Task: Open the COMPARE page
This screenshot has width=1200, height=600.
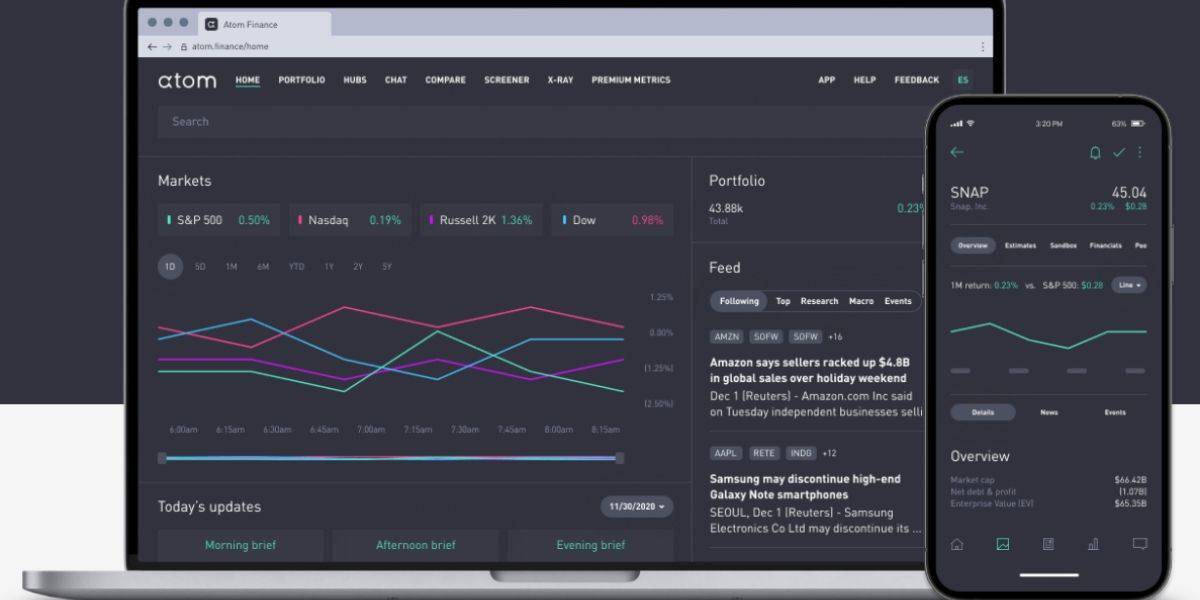Action: tap(445, 80)
